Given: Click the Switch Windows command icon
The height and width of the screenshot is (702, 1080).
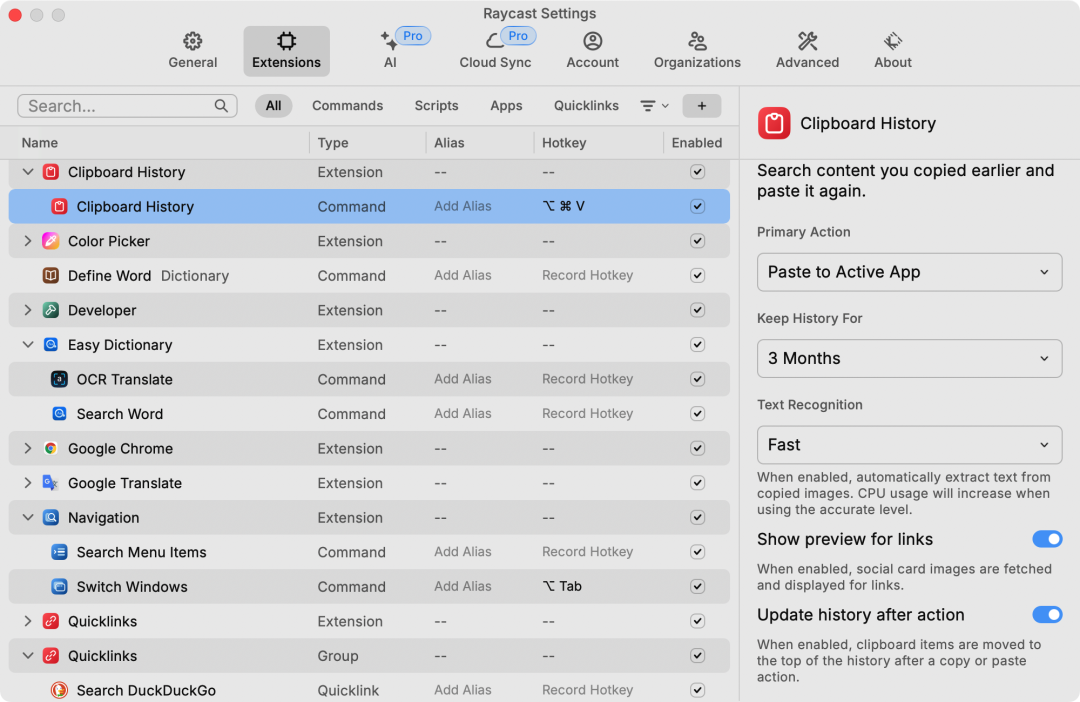Looking at the screenshot, I should coord(59,586).
